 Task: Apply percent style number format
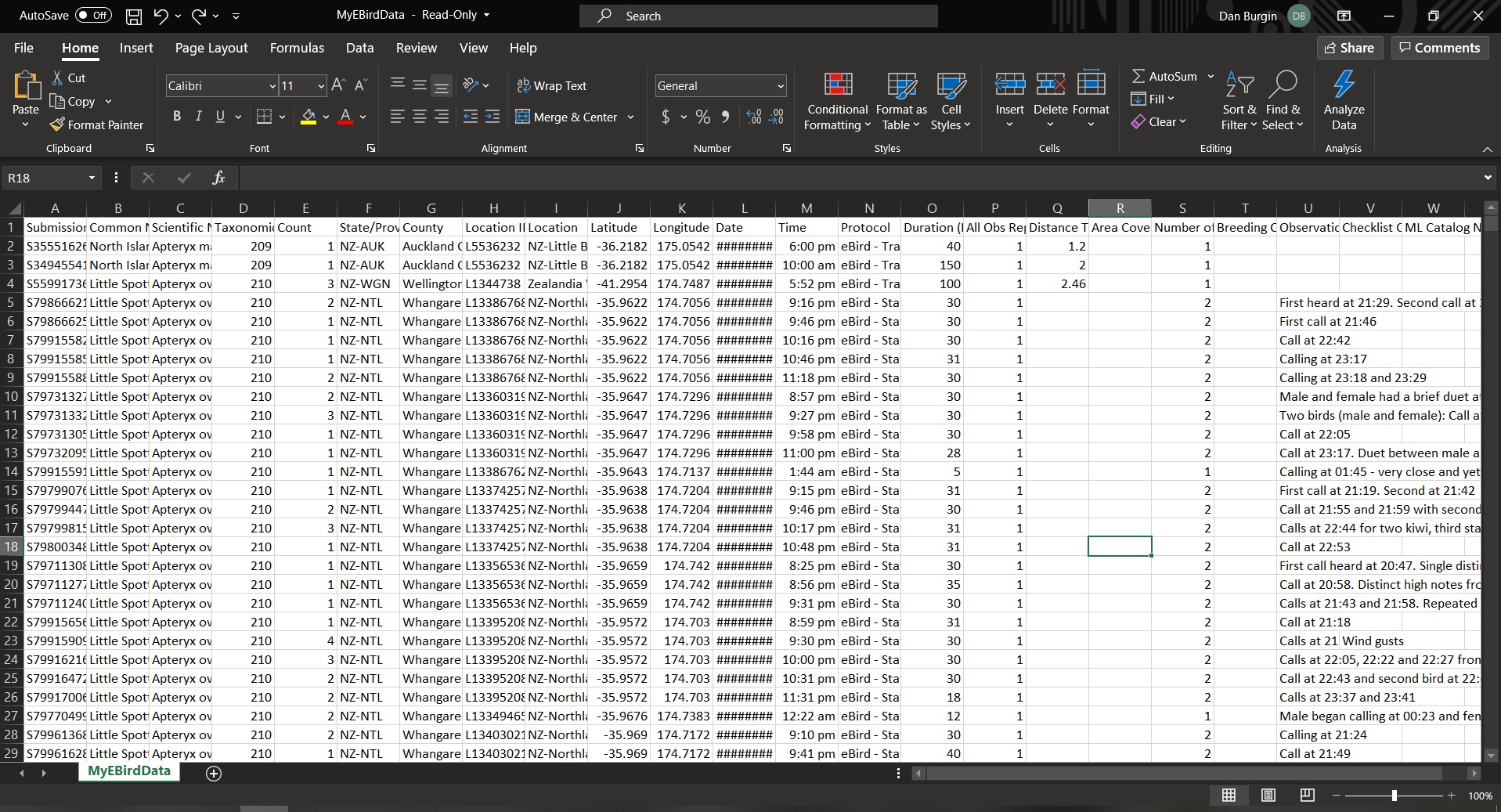pyautogui.click(x=702, y=117)
